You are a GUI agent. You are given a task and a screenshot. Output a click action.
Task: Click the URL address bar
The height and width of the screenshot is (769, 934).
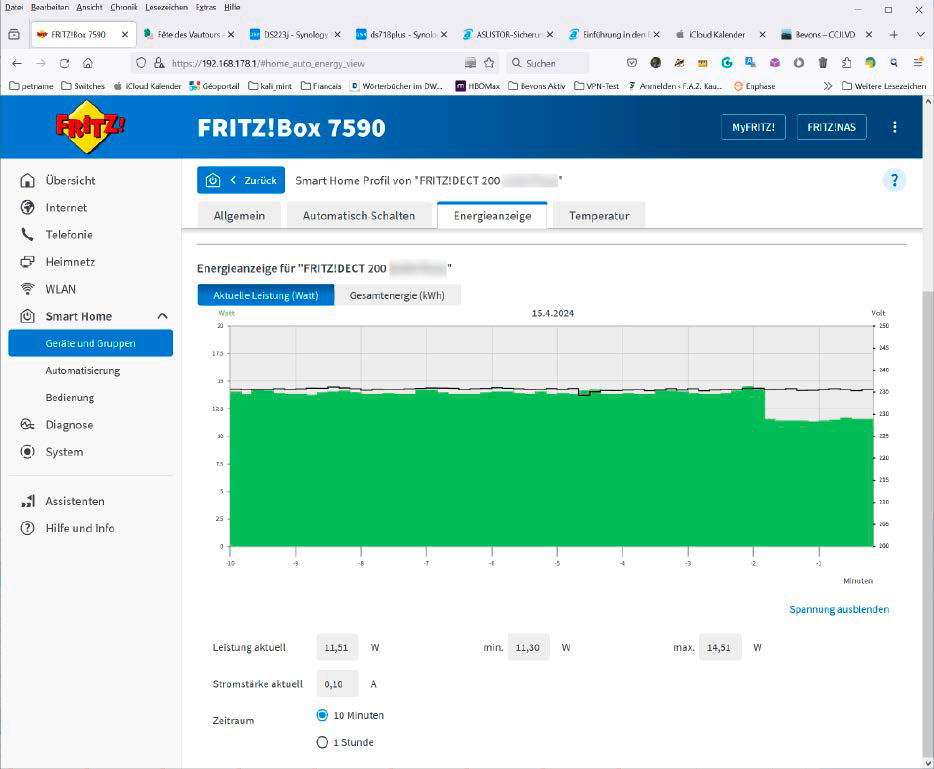tap(316, 63)
